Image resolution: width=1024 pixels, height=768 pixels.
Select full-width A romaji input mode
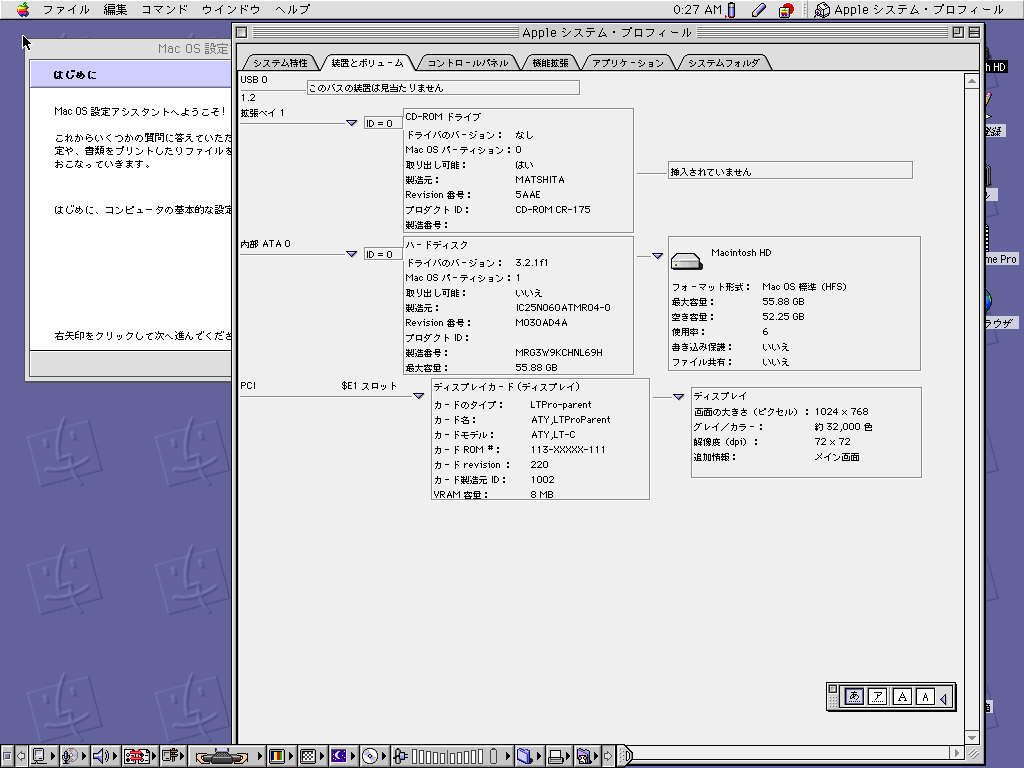pos(902,697)
